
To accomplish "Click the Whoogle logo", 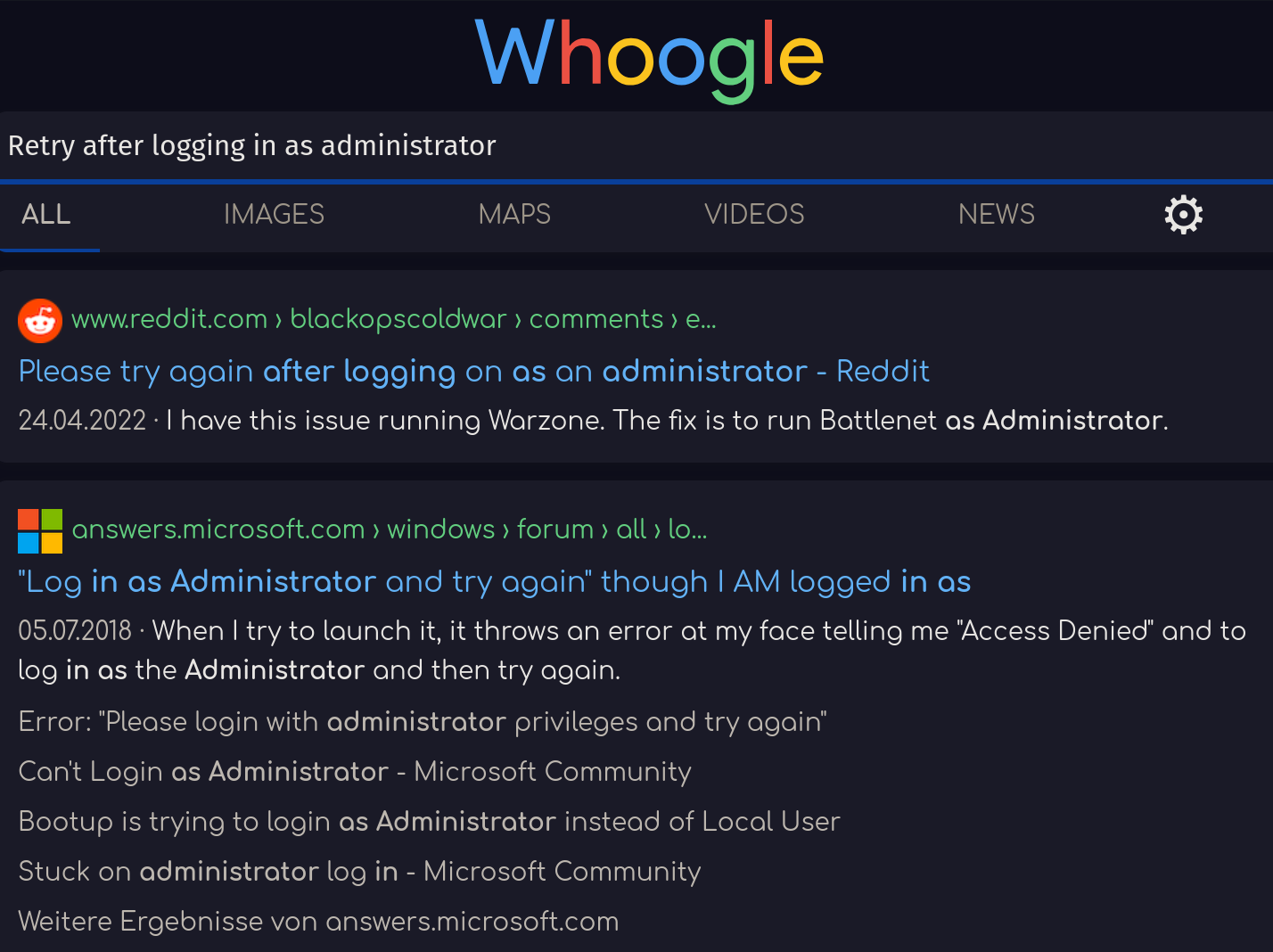I will (650, 57).
